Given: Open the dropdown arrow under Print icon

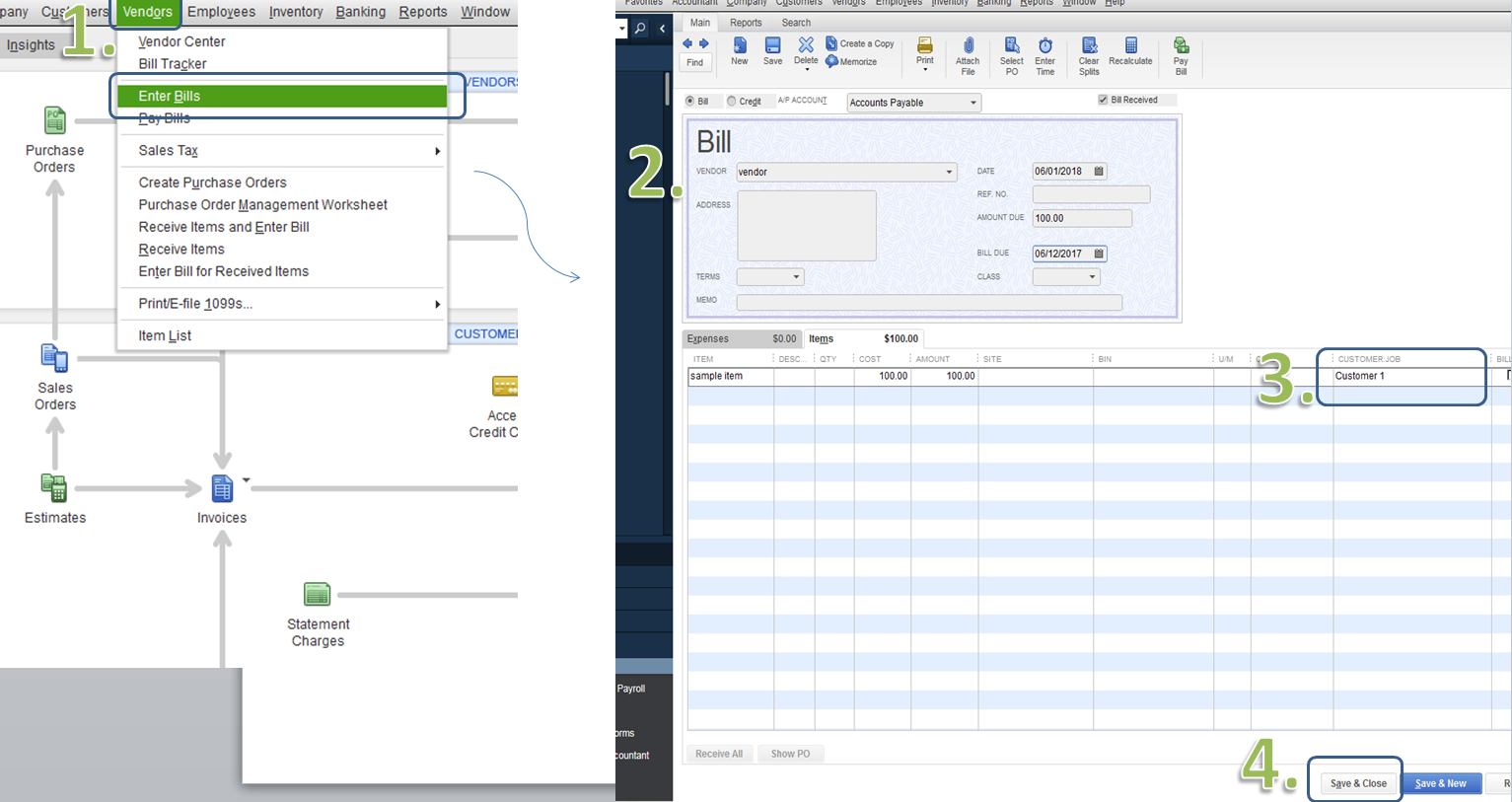Looking at the screenshot, I should pyautogui.click(x=925, y=70).
